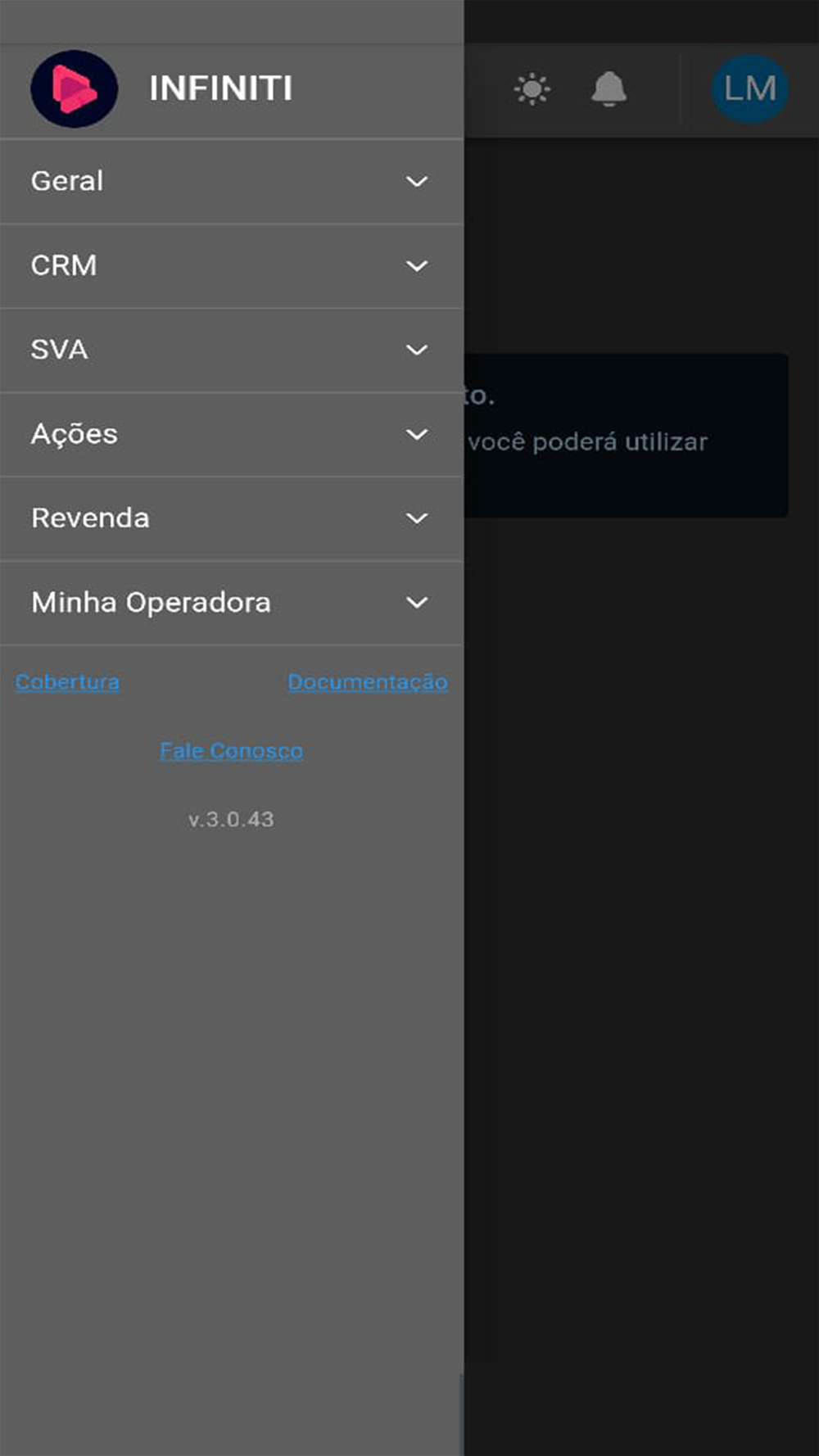Expand the Revenda chevron arrow
This screenshot has height=1456, width=819.
[417, 519]
